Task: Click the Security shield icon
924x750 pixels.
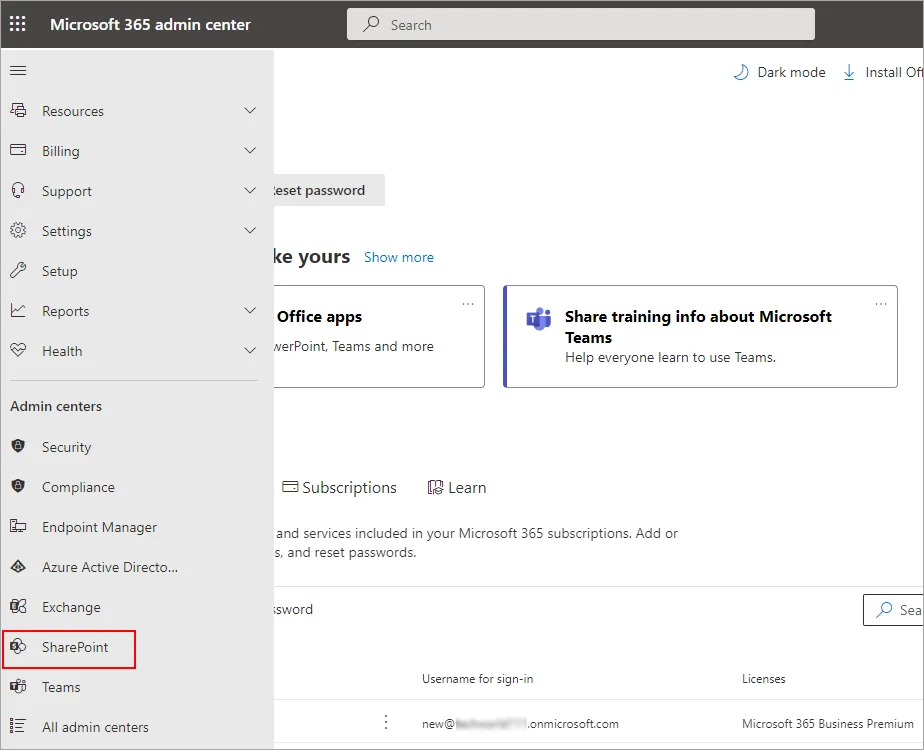Action: coord(18,446)
